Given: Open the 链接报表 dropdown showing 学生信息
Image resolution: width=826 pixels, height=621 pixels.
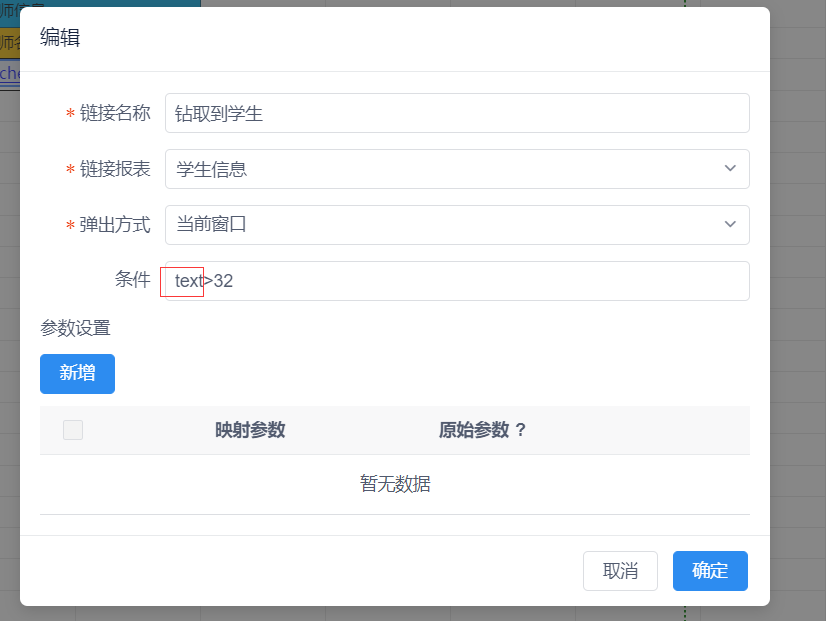Looking at the screenshot, I should click(457, 169).
